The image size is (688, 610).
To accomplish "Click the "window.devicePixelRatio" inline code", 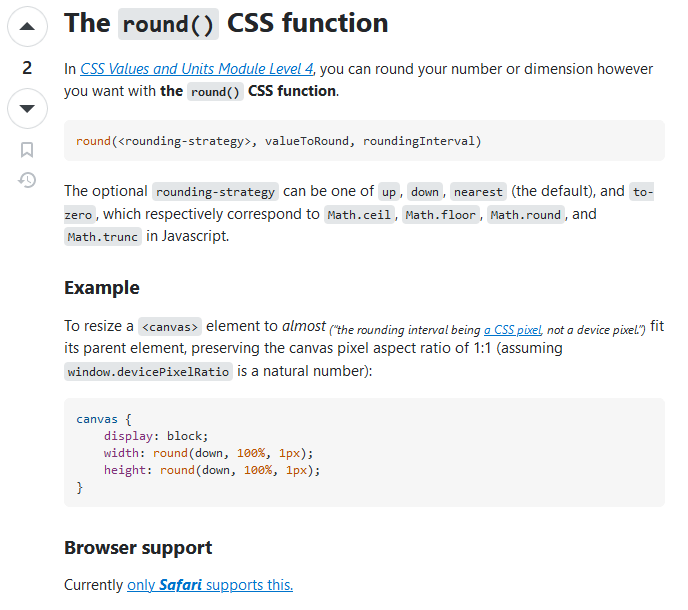I will point(148,371).
